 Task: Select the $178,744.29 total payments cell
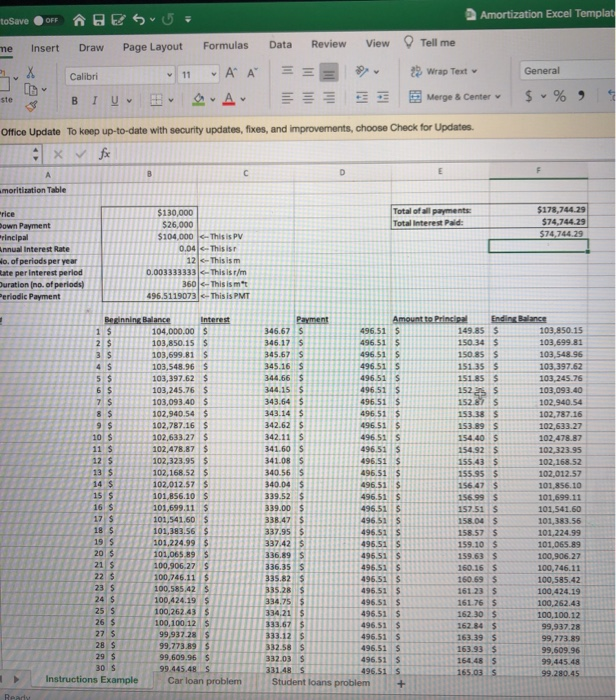pyautogui.click(x=538, y=209)
